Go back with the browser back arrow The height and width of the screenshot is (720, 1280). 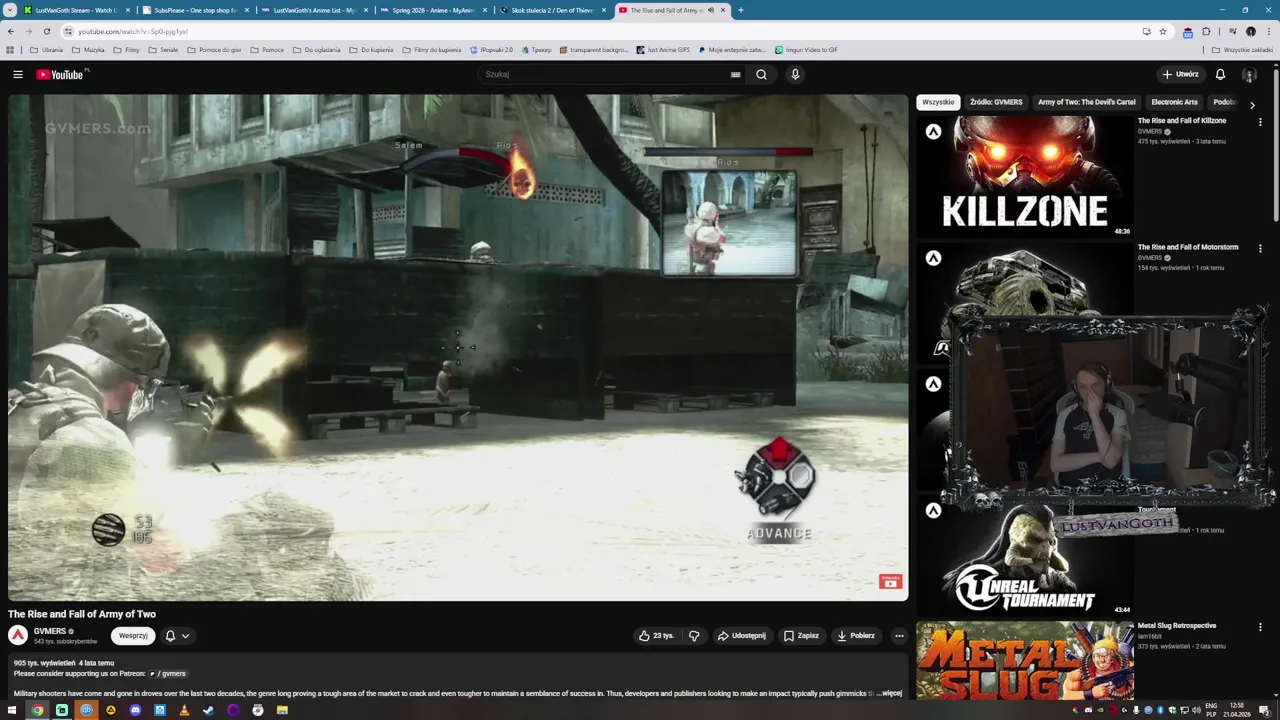(x=10, y=31)
